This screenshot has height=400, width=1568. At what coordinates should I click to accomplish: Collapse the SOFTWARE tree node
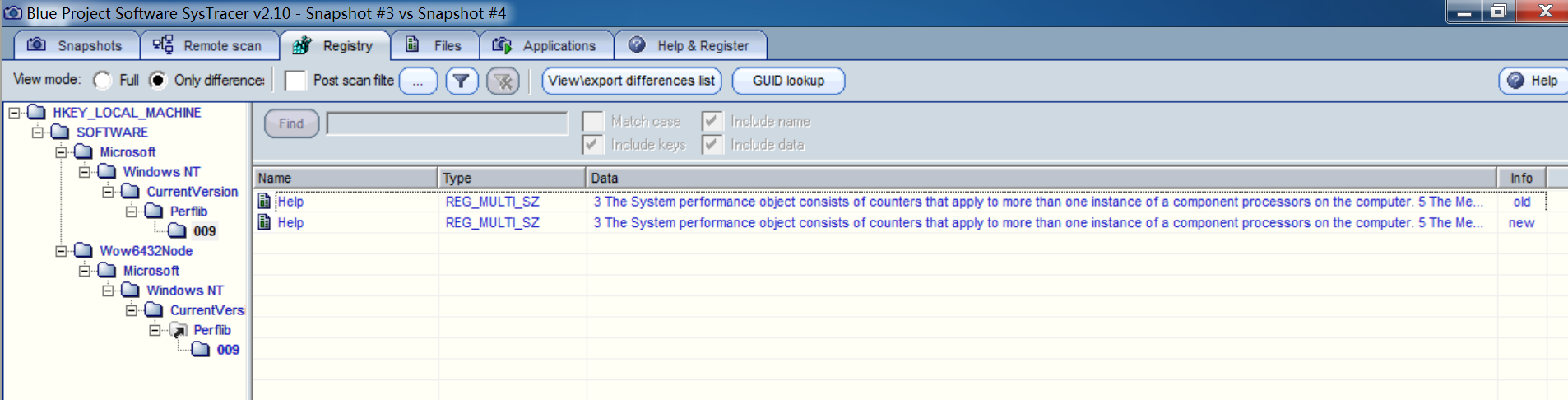tap(37, 133)
